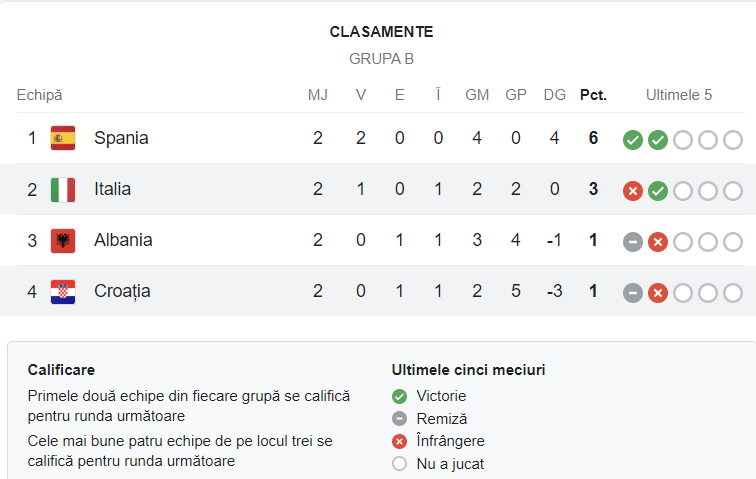Click Albania's gray draw icon

coord(633,242)
